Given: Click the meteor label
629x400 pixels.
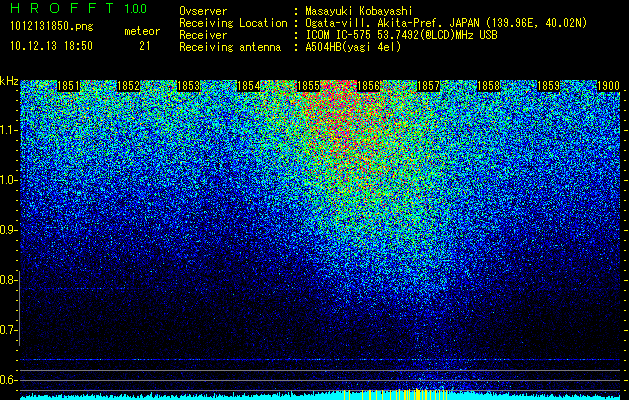Looking at the screenshot, I should pos(142,31).
